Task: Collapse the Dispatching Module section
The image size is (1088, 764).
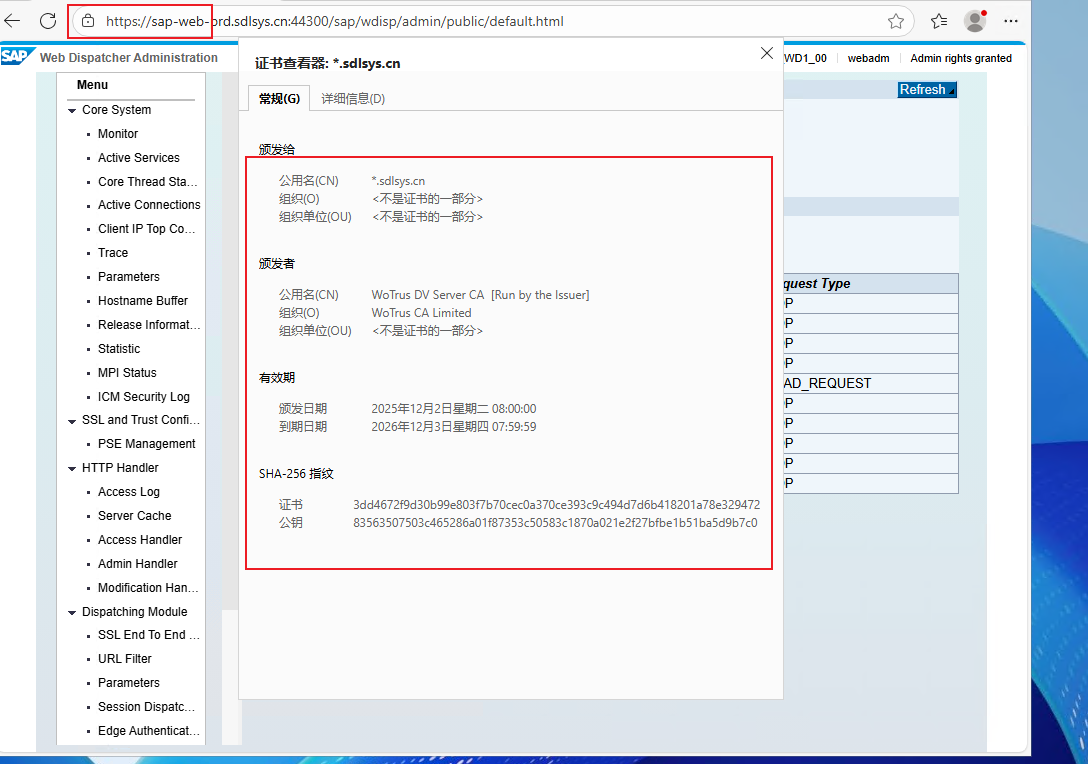Action: point(72,612)
